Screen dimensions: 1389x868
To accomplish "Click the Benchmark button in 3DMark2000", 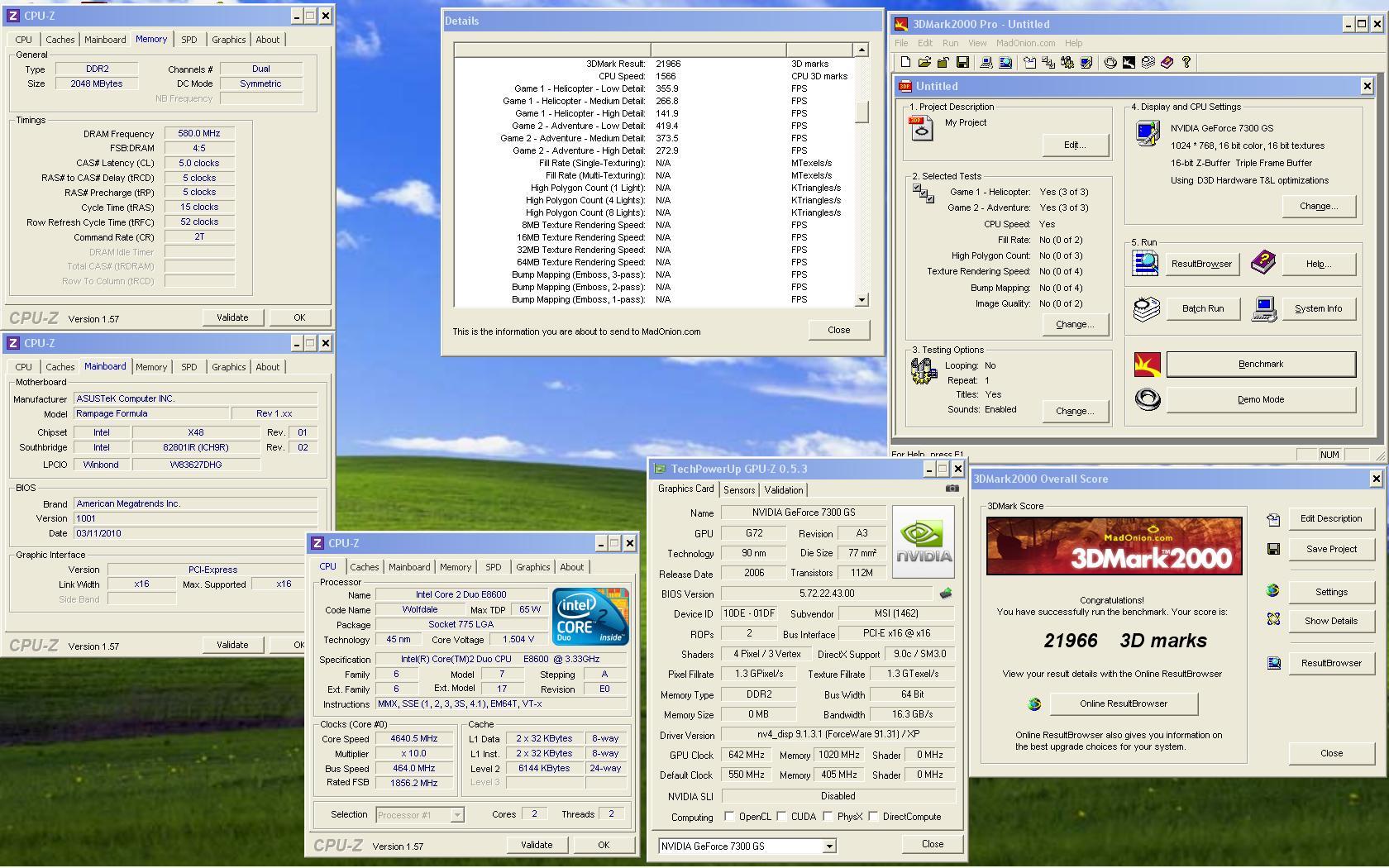I will pos(1261,364).
